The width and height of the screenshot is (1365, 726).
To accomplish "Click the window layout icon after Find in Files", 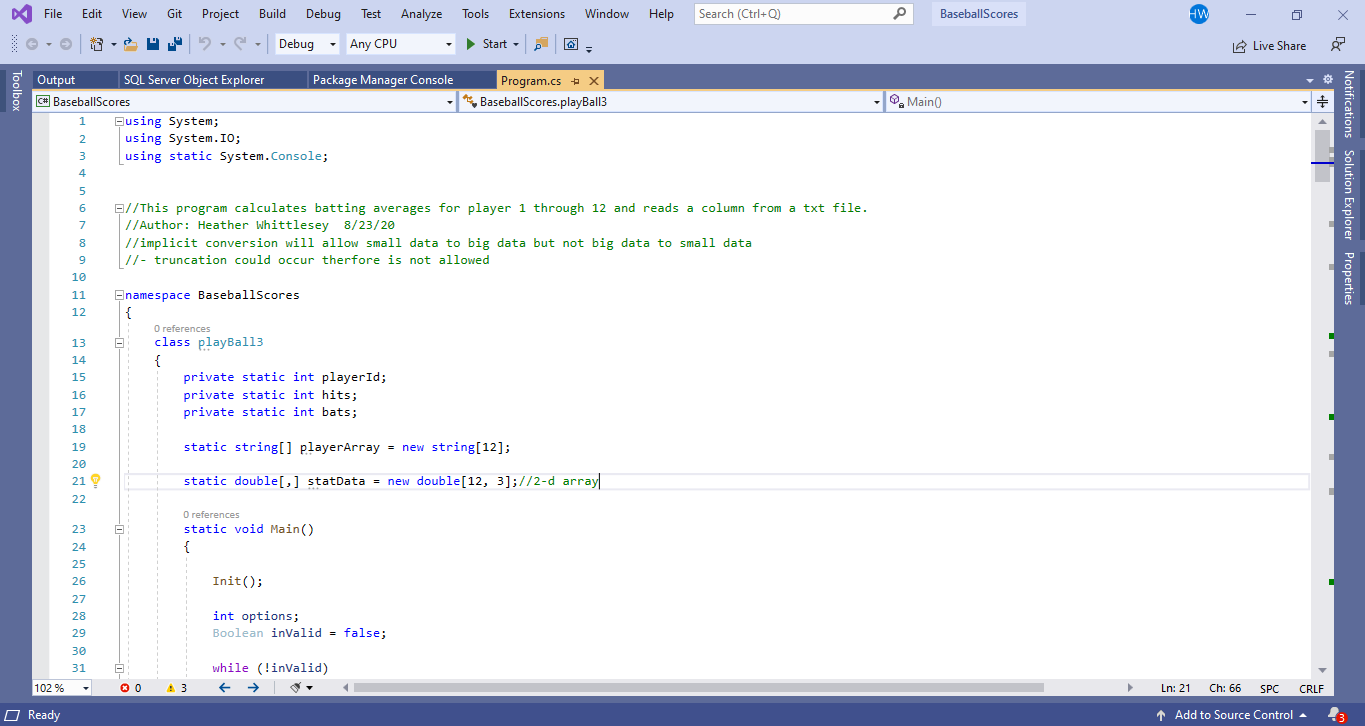I will 571,44.
